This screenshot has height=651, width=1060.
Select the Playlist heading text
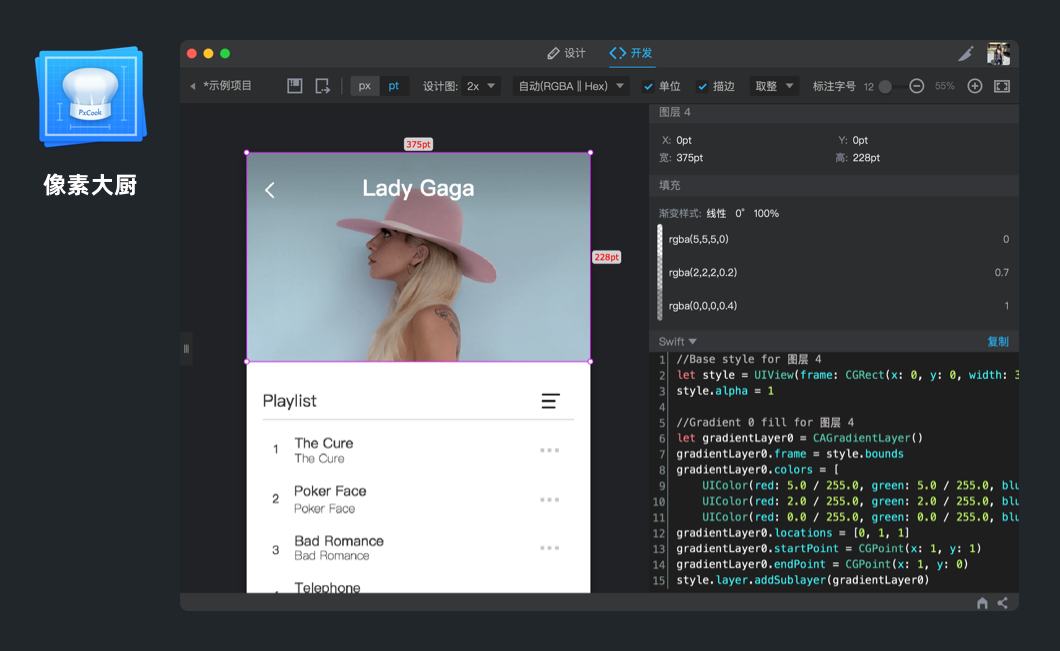tap(289, 402)
